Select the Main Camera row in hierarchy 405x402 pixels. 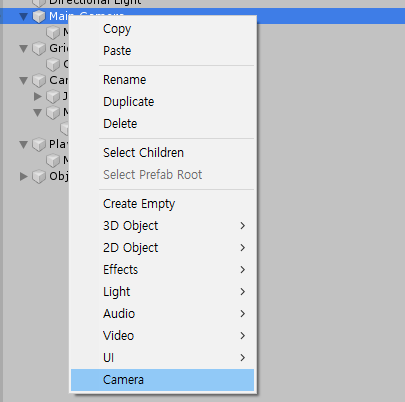pyautogui.click(x=202, y=16)
